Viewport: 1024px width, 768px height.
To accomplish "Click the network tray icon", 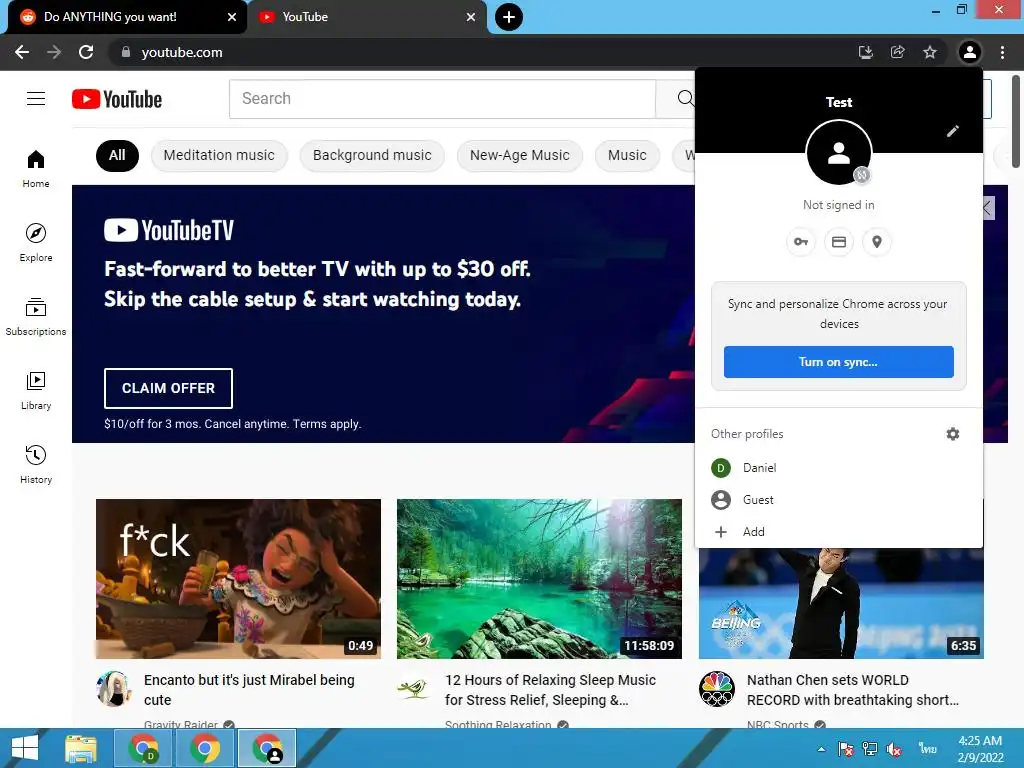I will (x=869, y=749).
